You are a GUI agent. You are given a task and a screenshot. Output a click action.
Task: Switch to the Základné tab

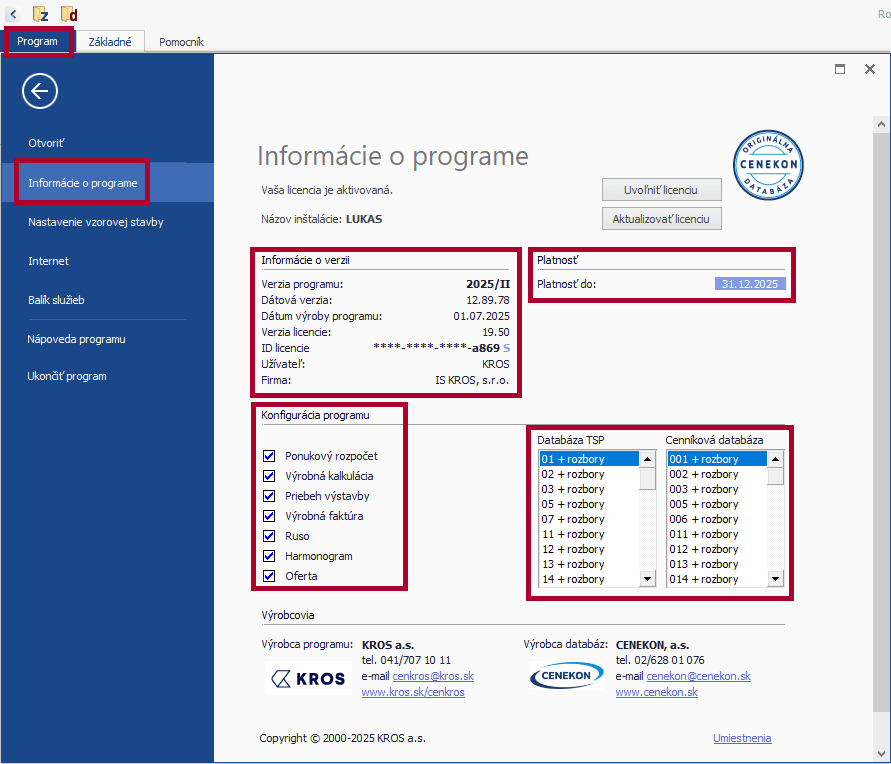point(110,42)
